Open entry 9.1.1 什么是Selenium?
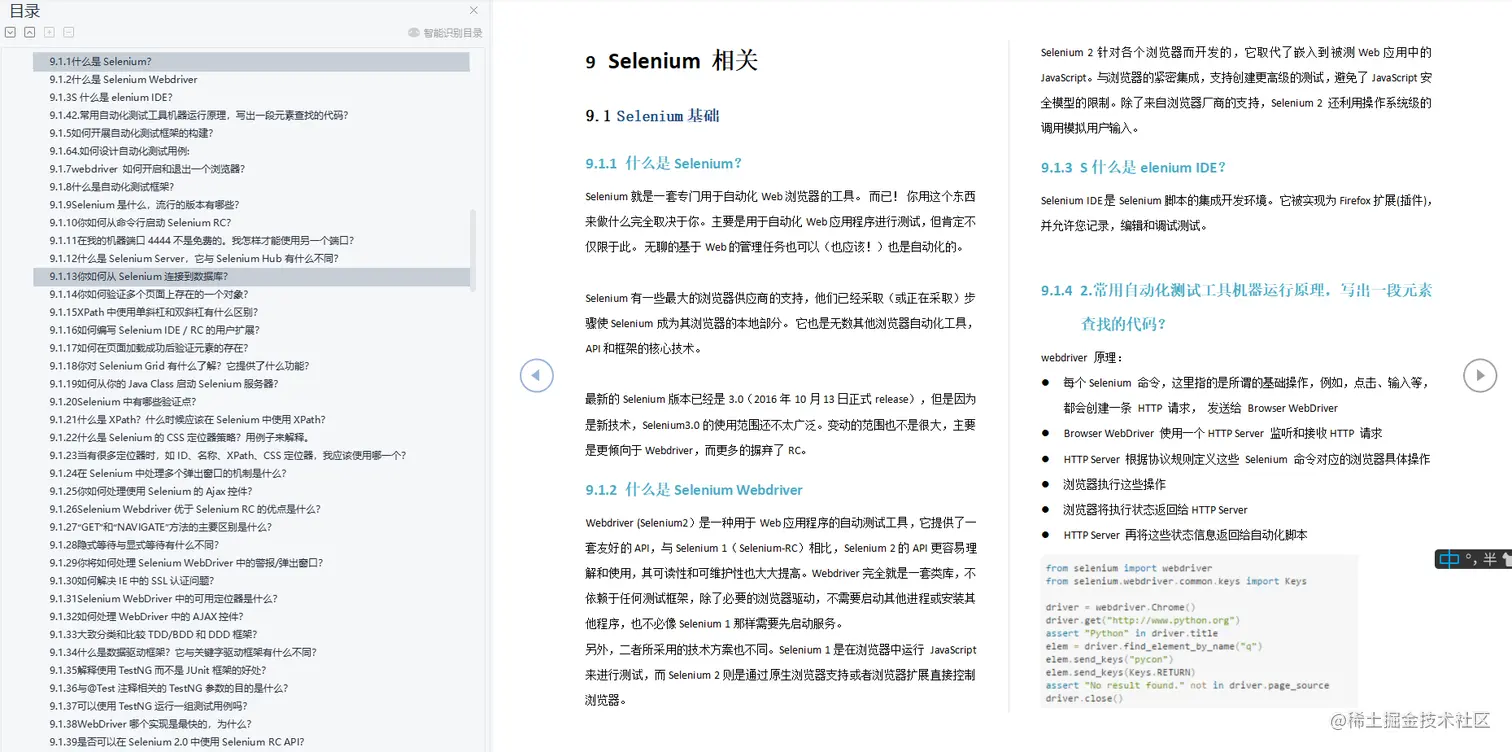The height and width of the screenshot is (752, 1512). 98,61
